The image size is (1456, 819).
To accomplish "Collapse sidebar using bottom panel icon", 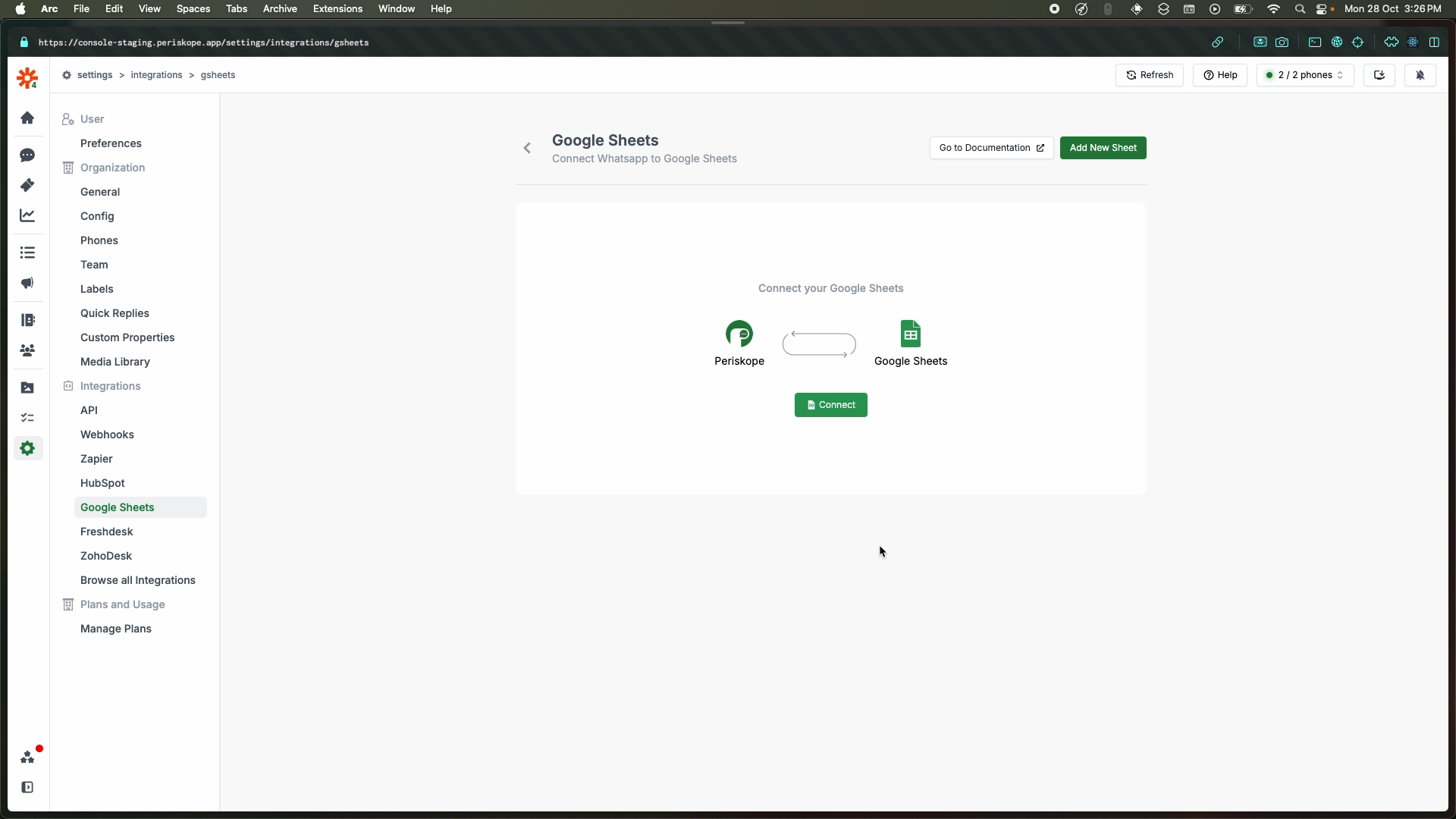I will pyautogui.click(x=27, y=787).
